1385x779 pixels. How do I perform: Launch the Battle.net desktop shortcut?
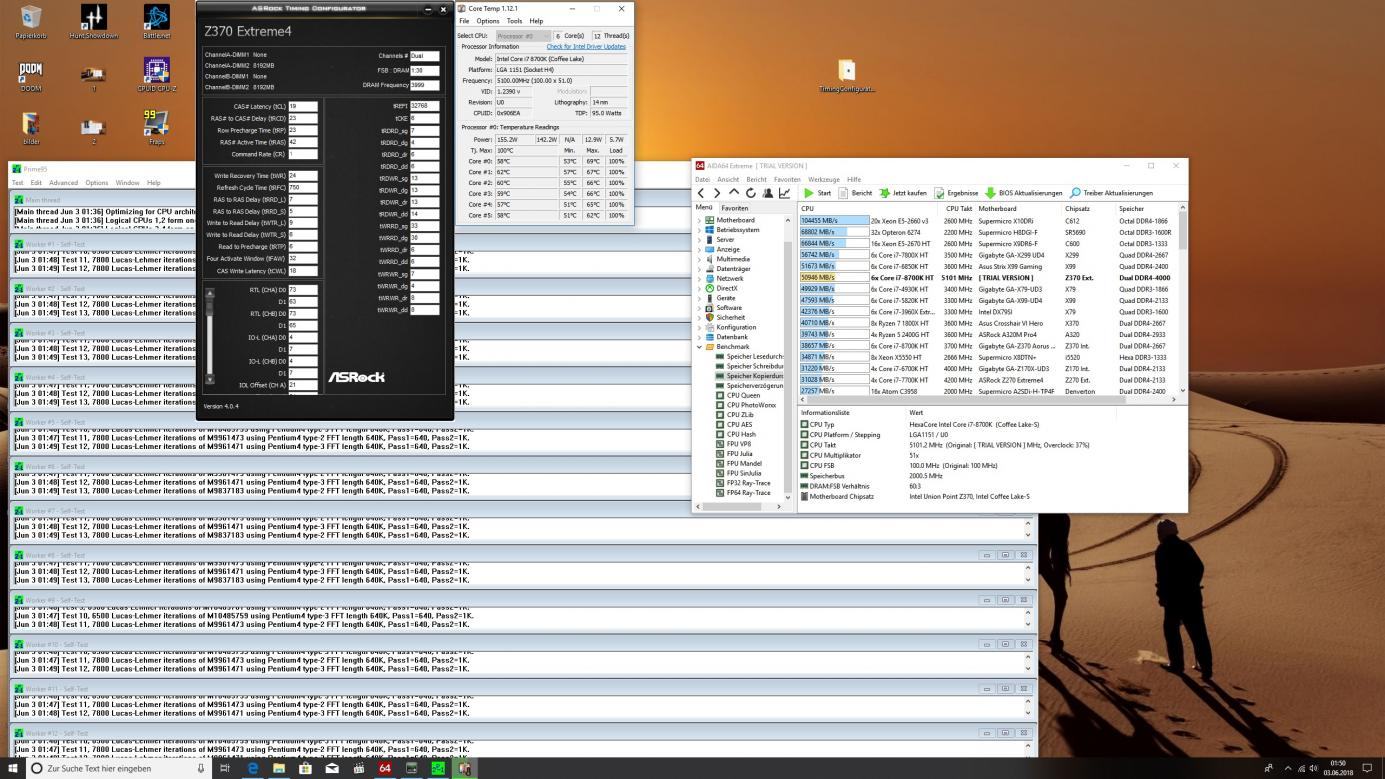coord(156,20)
